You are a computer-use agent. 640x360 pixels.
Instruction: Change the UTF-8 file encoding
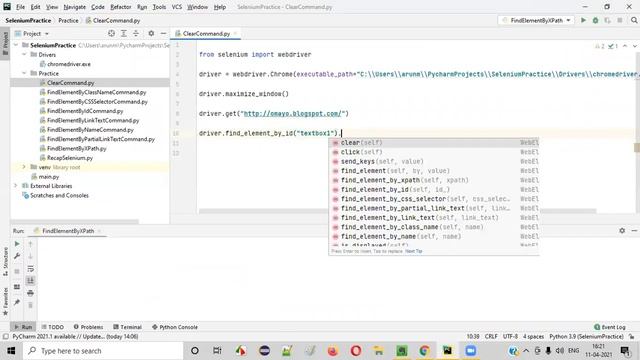[510, 336]
